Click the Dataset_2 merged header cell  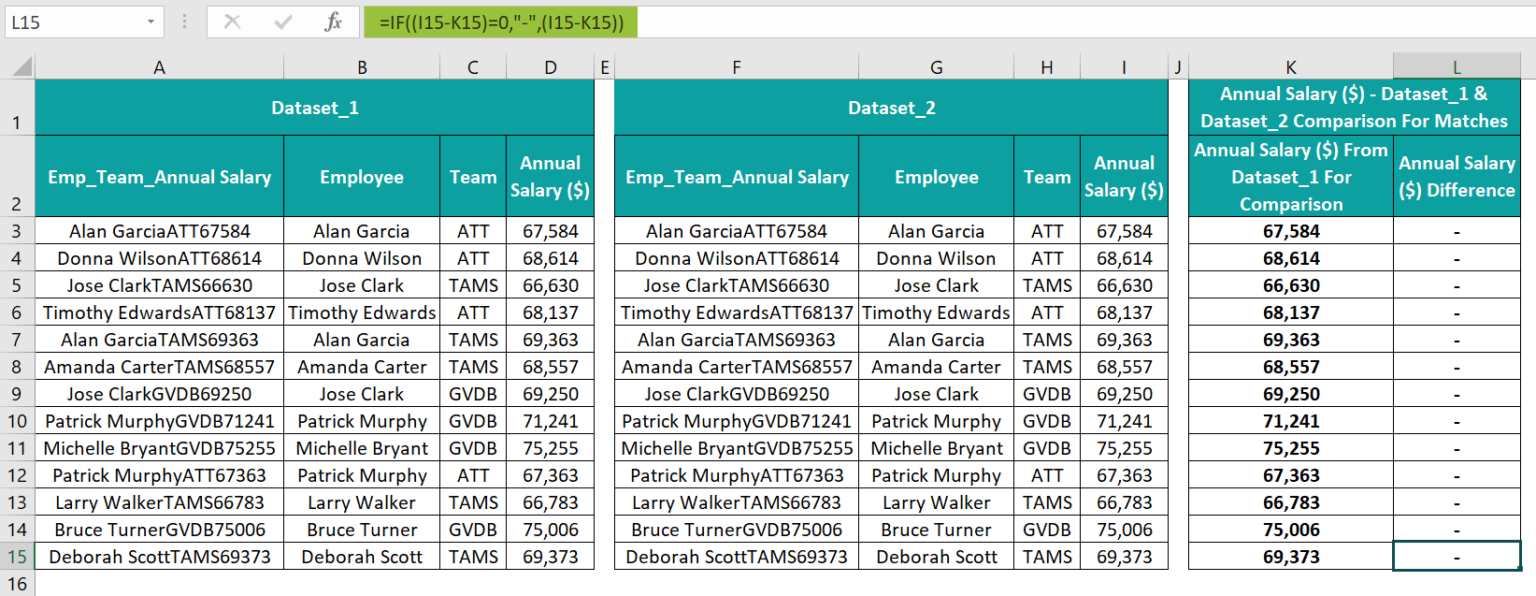click(x=891, y=108)
